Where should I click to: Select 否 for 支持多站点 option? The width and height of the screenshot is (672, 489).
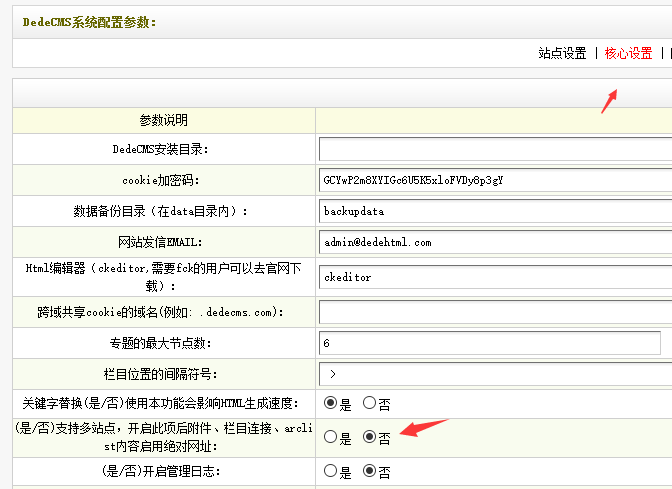(x=369, y=437)
